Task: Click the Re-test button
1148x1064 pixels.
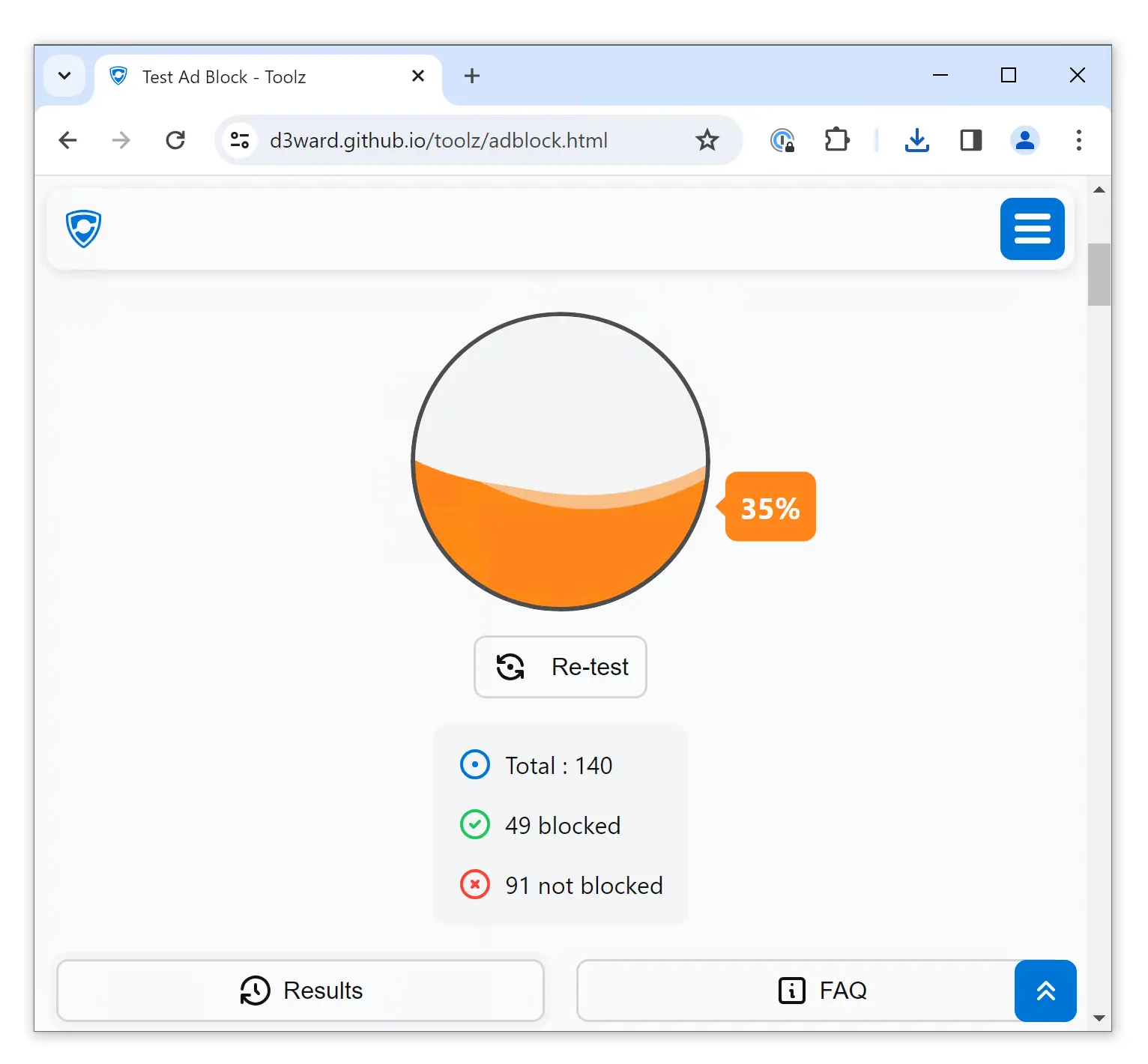Action: tap(560, 667)
